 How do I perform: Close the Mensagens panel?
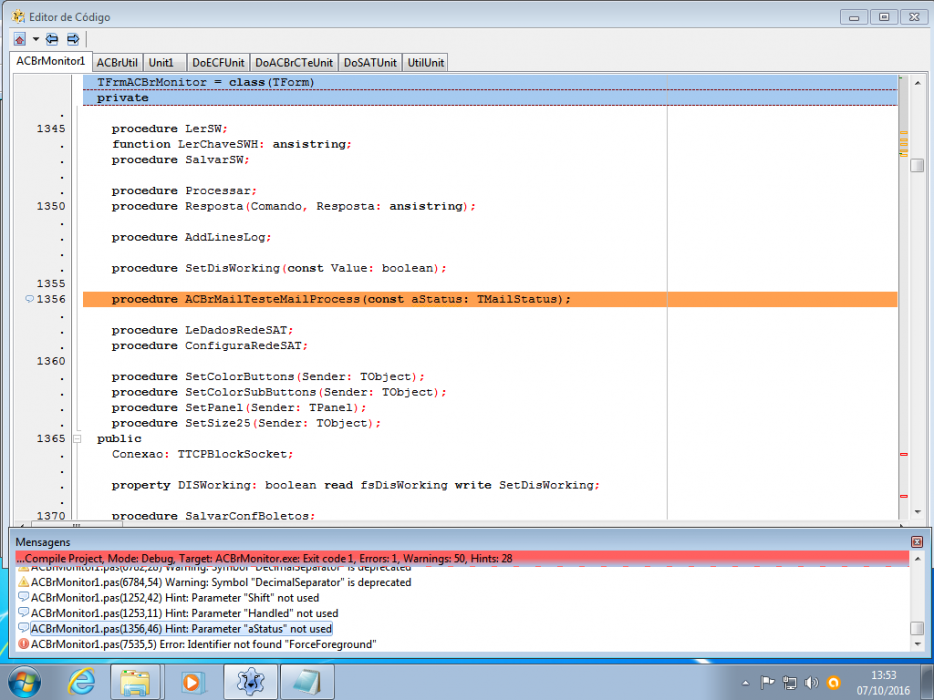coord(917,542)
